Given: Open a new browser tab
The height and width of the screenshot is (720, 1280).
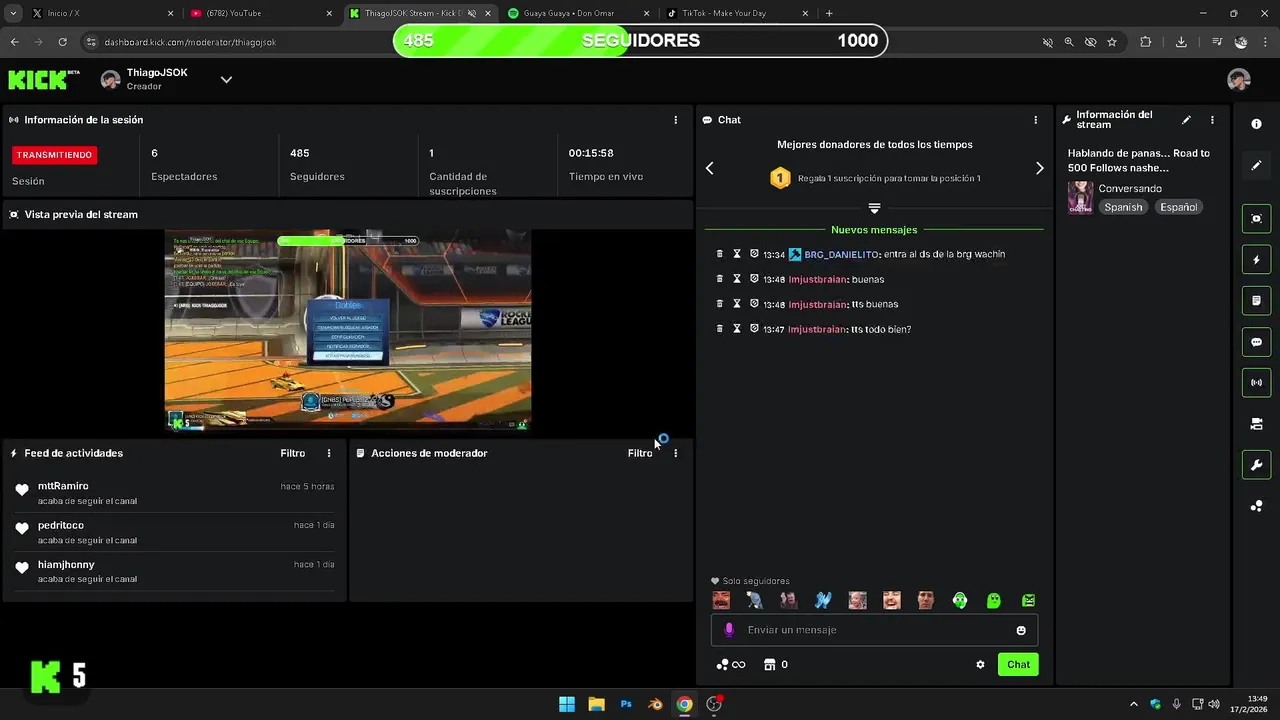Looking at the screenshot, I should coord(829,13).
